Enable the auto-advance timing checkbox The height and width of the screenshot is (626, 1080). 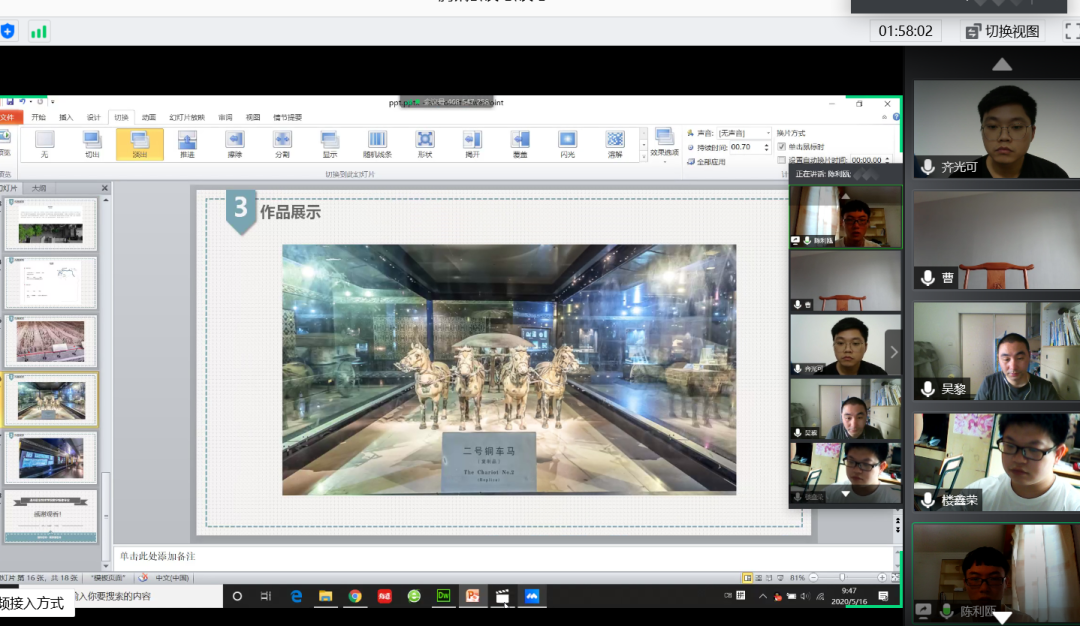tap(782, 160)
